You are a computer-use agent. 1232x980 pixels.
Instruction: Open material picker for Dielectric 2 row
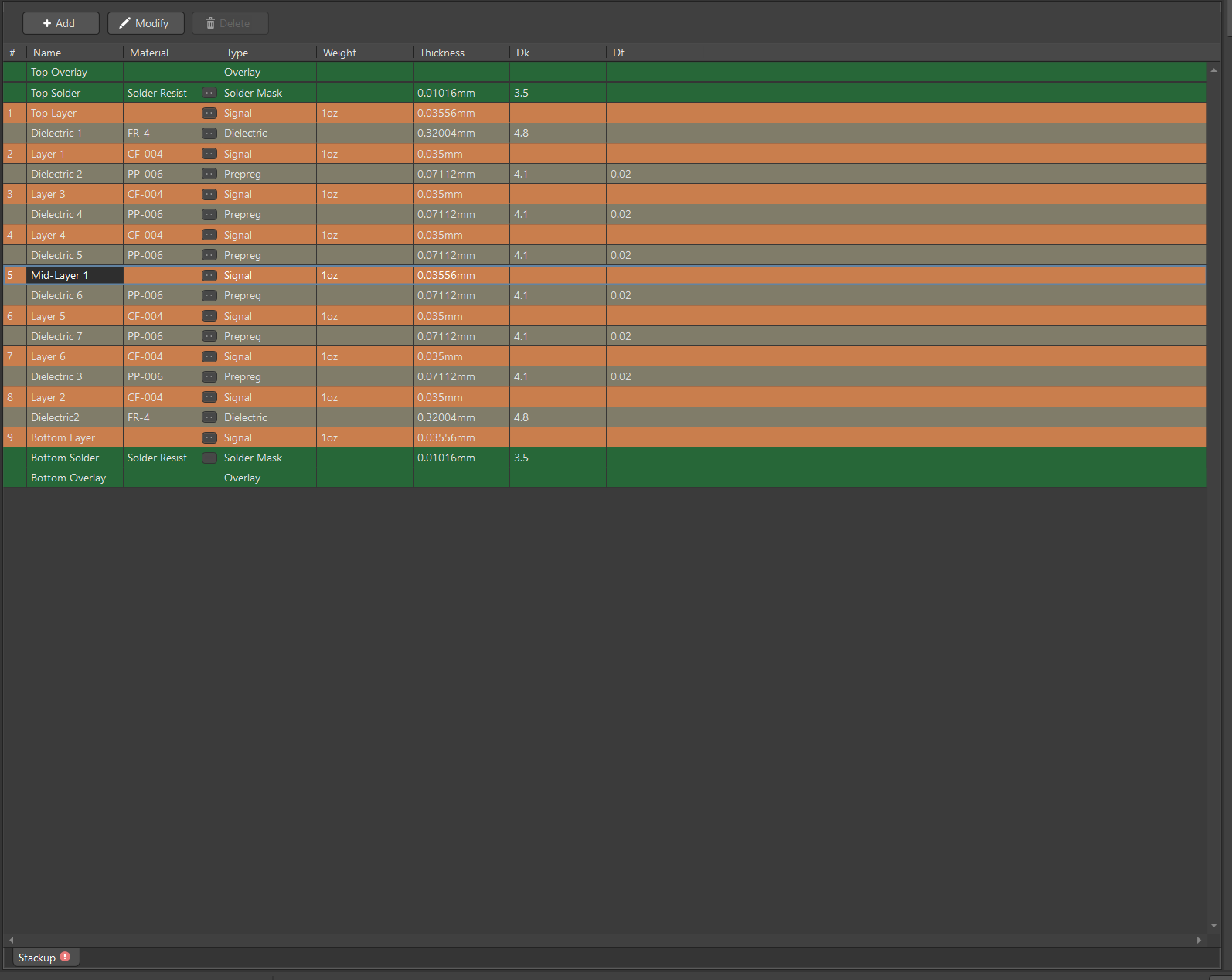tap(209, 174)
